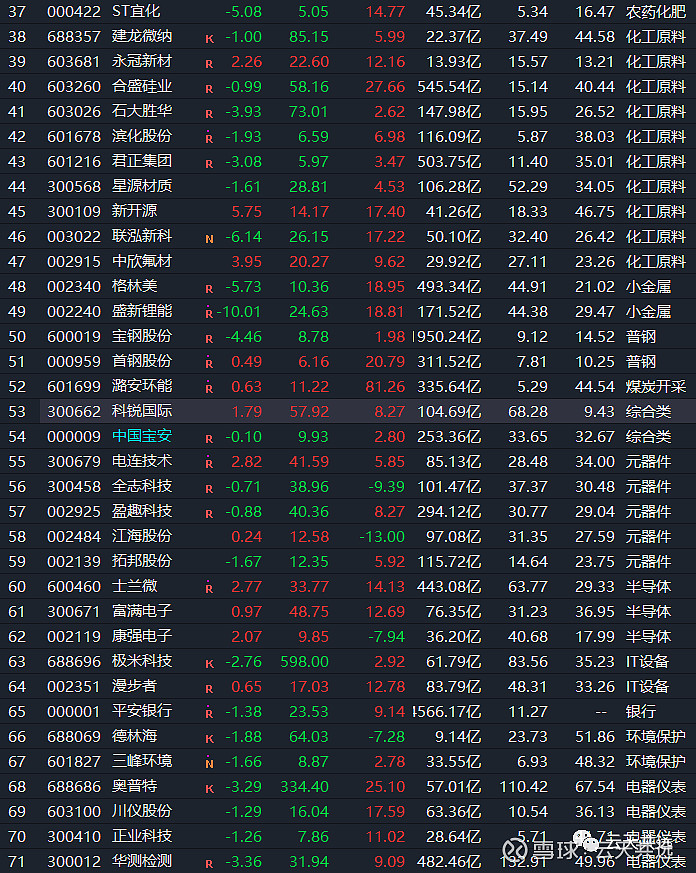Select stock name 江海股份
This screenshot has width=696, height=873.
click(x=142, y=536)
